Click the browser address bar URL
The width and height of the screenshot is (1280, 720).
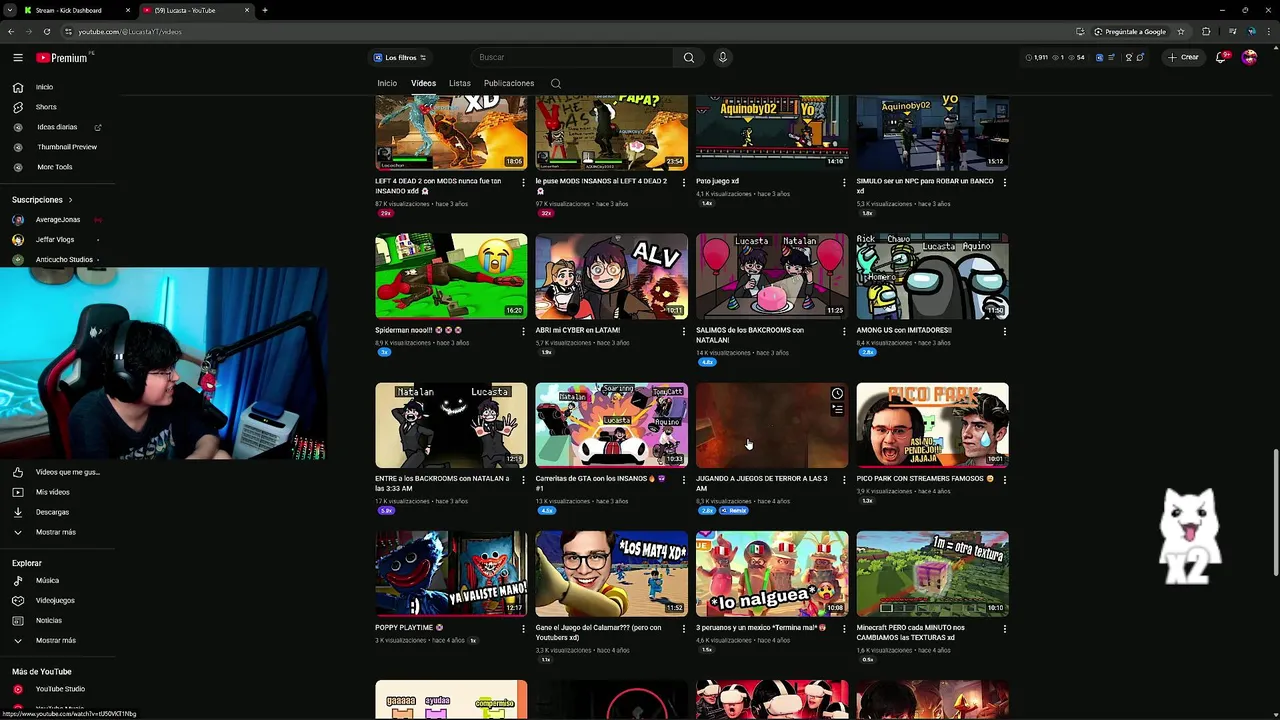tap(130, 31)
